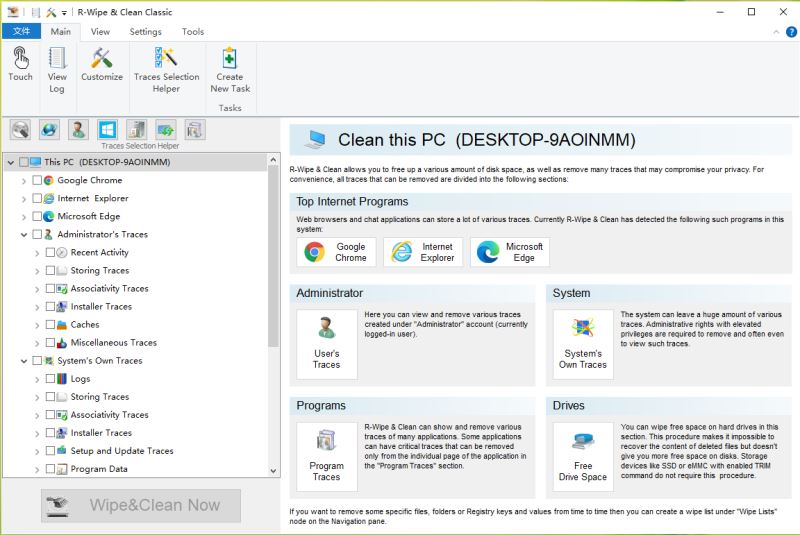The height and width of the screenshot is (535, 800).
Task: Switch to the Main ribbon tab
Action: (x=61, y=32)
